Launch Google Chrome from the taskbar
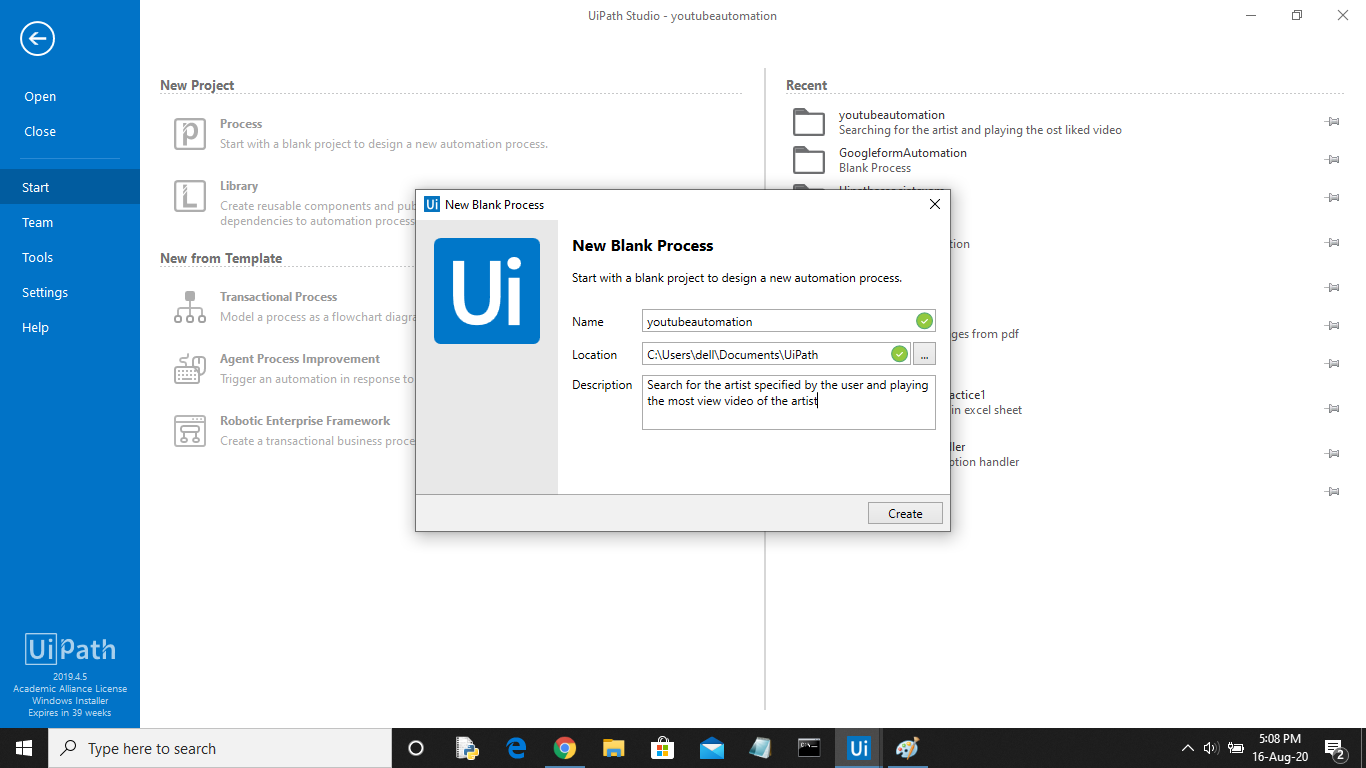The width and height of the screenshot is (1366, 768). (x=565, y=748)
